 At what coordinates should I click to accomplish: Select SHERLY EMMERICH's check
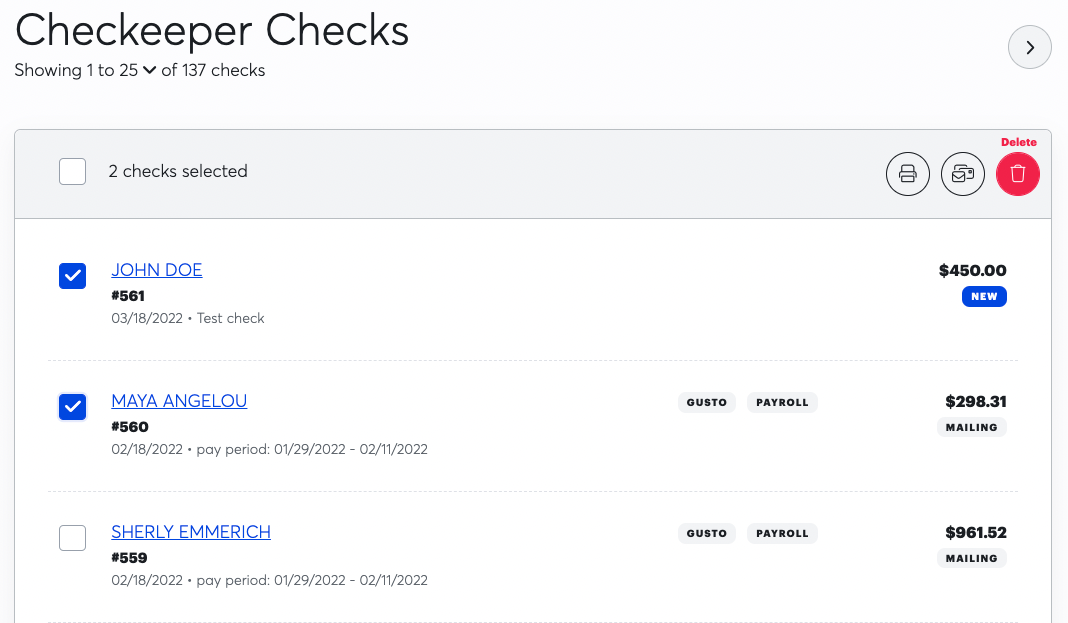pyautogui.click(x=72, y=537)
